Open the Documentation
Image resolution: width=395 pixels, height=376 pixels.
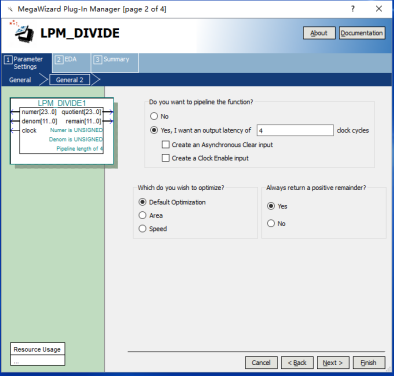pyautogui.click(x=362, y=33)
